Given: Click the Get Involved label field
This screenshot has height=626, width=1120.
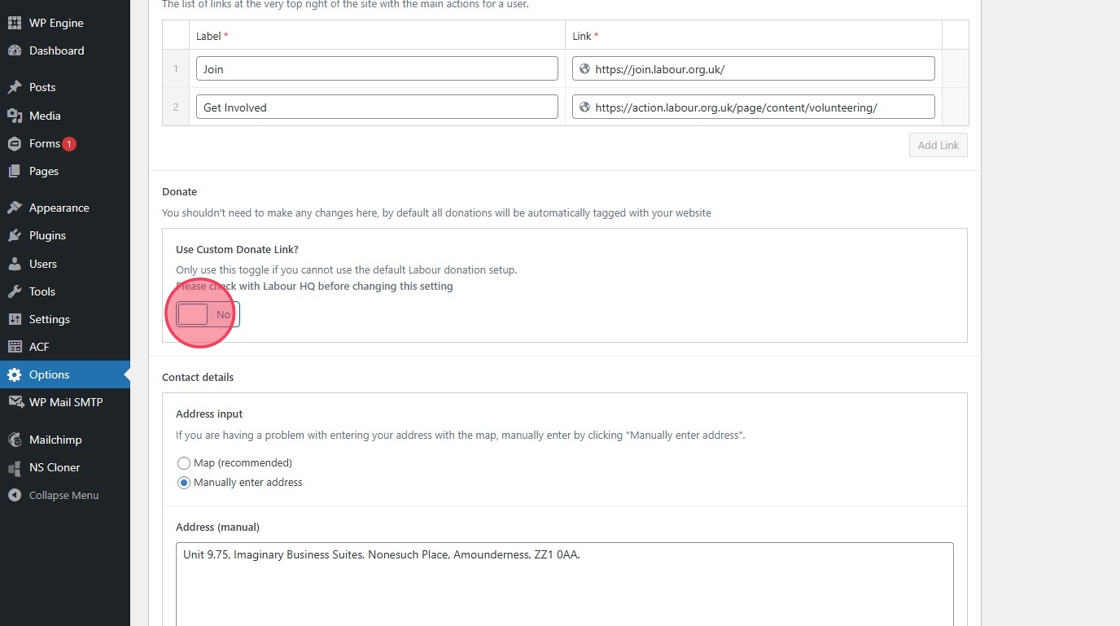Looking at the screenshot, I should (377, 107).
